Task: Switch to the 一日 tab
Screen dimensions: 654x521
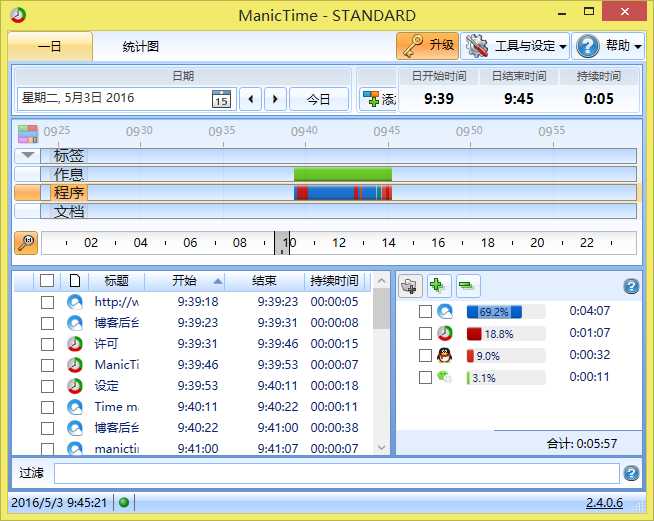Action: pyautogui.click(x=50, y=46)
